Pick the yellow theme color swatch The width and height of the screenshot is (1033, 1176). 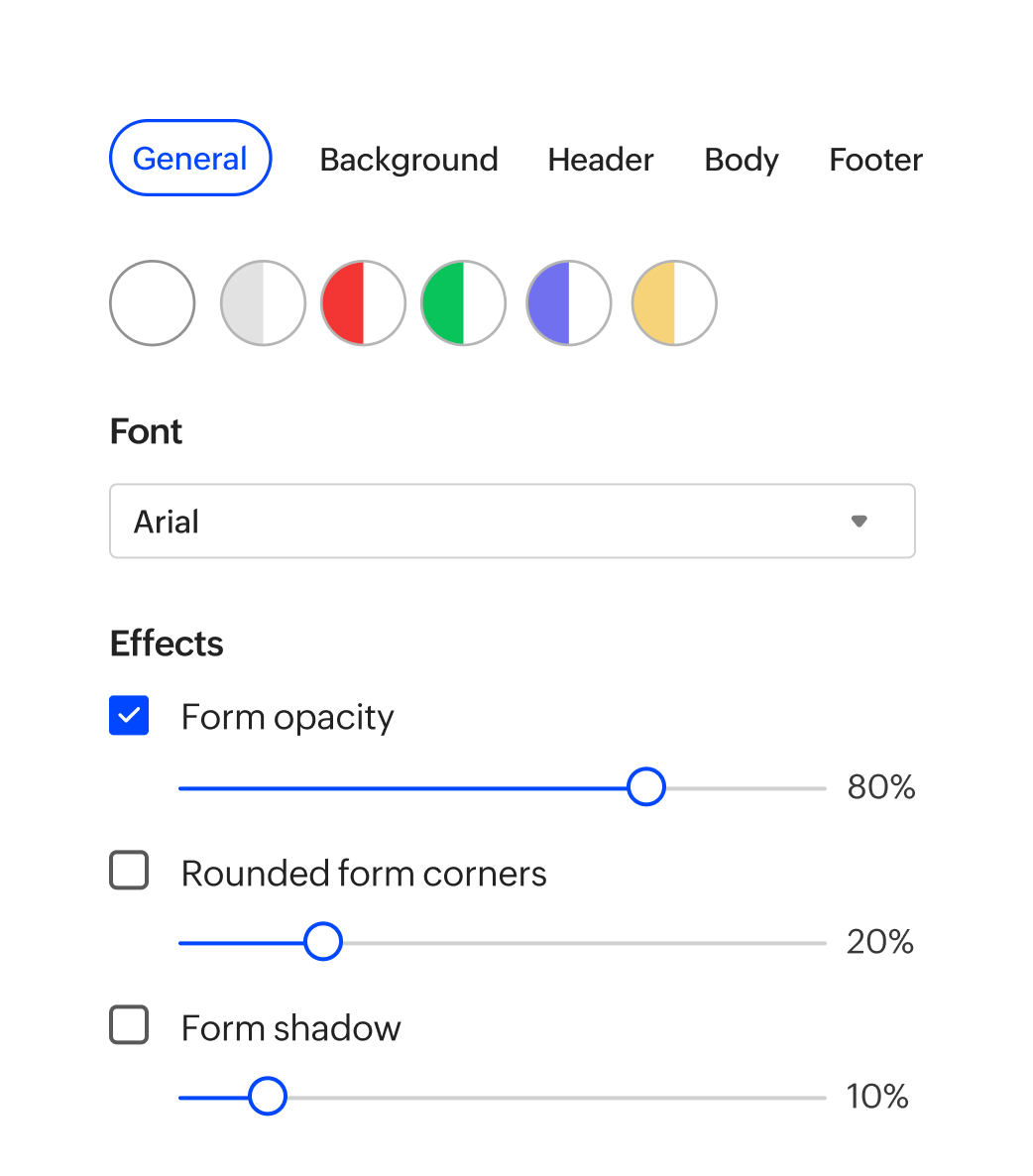pyautogui.click(x=674, y=303)
